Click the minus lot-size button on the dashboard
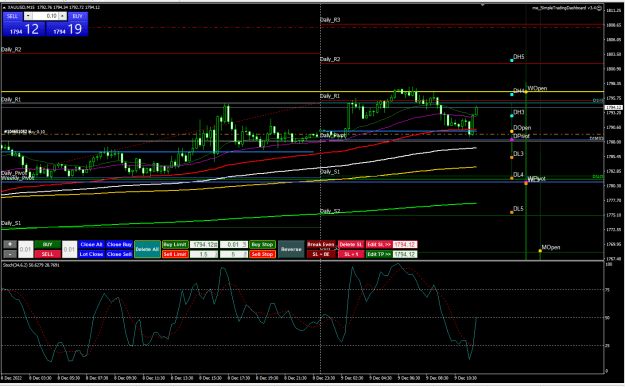625x387 pixels. 10,254
